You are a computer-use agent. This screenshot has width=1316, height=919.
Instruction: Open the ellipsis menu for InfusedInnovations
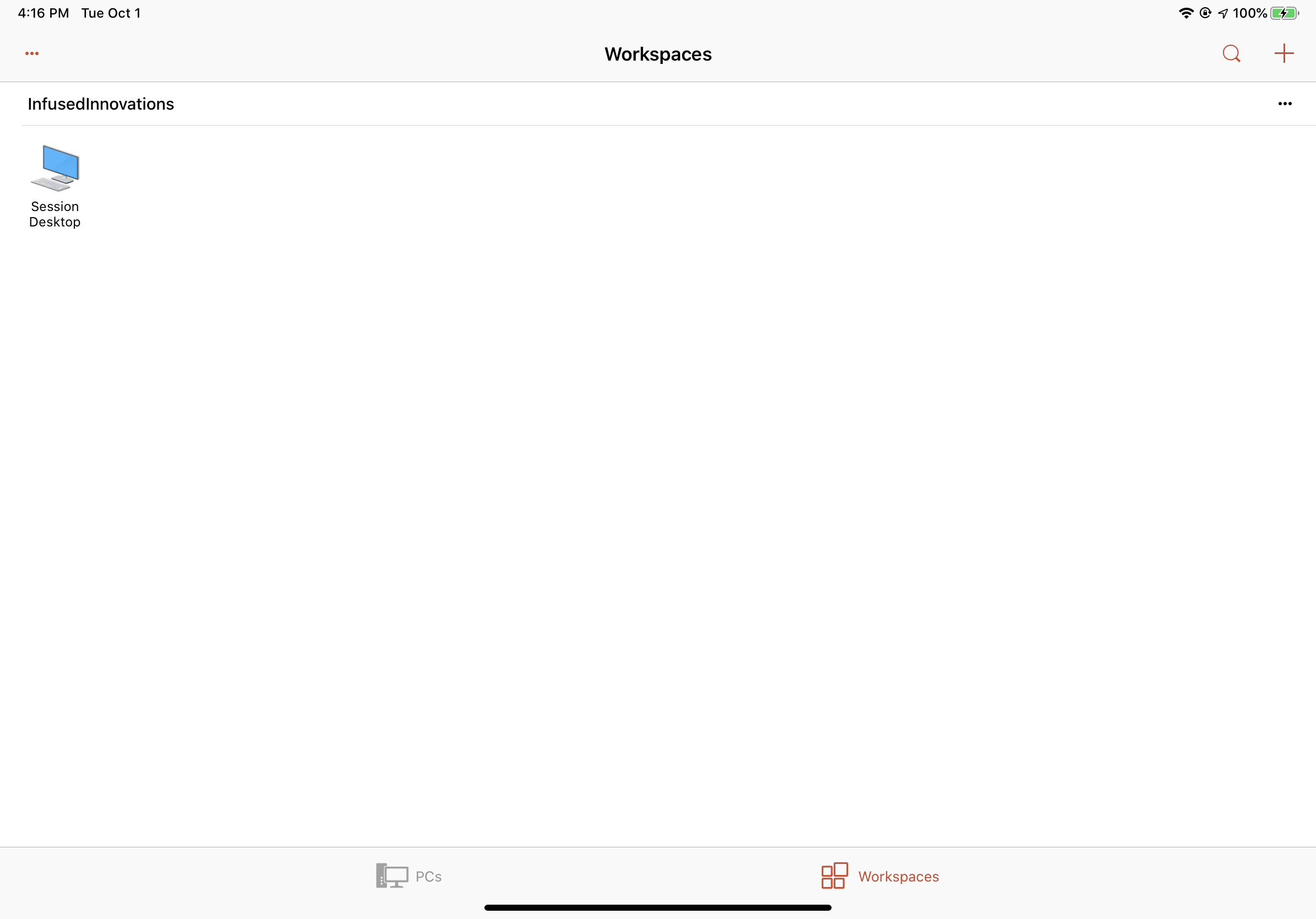point(1285,103)
